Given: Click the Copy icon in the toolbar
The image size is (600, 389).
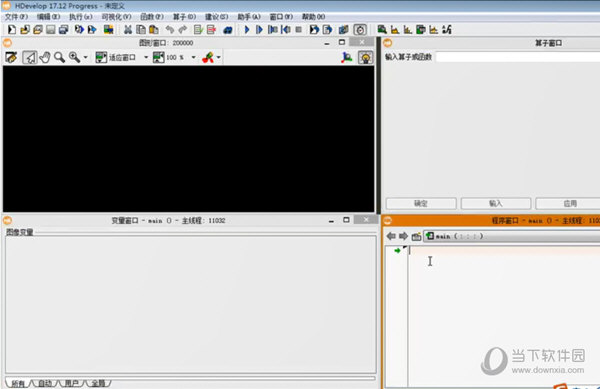Looking at the screenshot, I should pyautogui.click(x=141, y=29).
